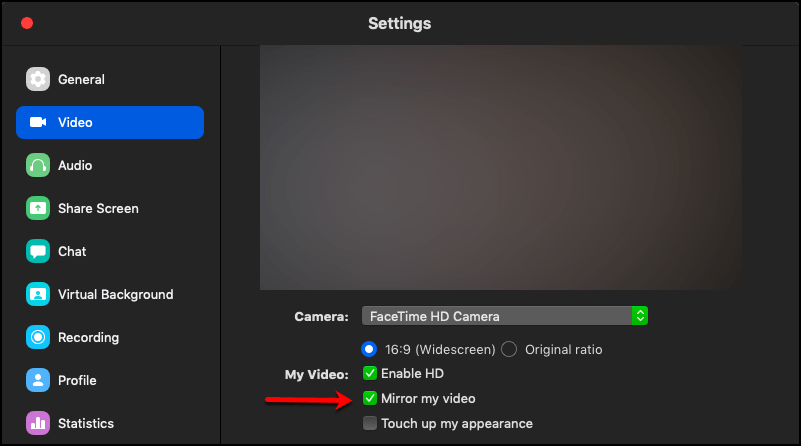Open the Profile person icon
Screen dimensions: 801x446
point(38,380)
